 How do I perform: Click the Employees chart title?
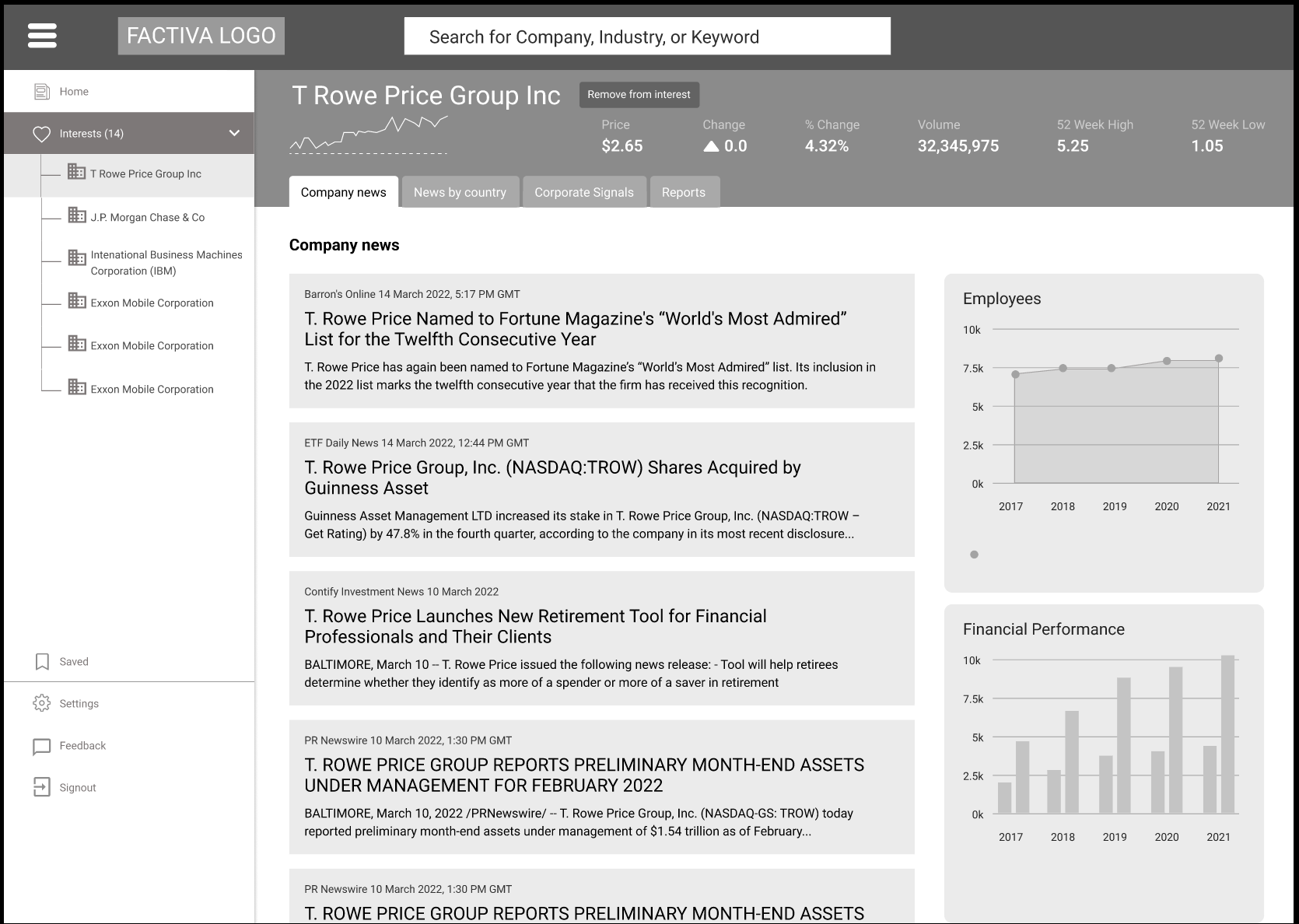(x=1002, y=299)
